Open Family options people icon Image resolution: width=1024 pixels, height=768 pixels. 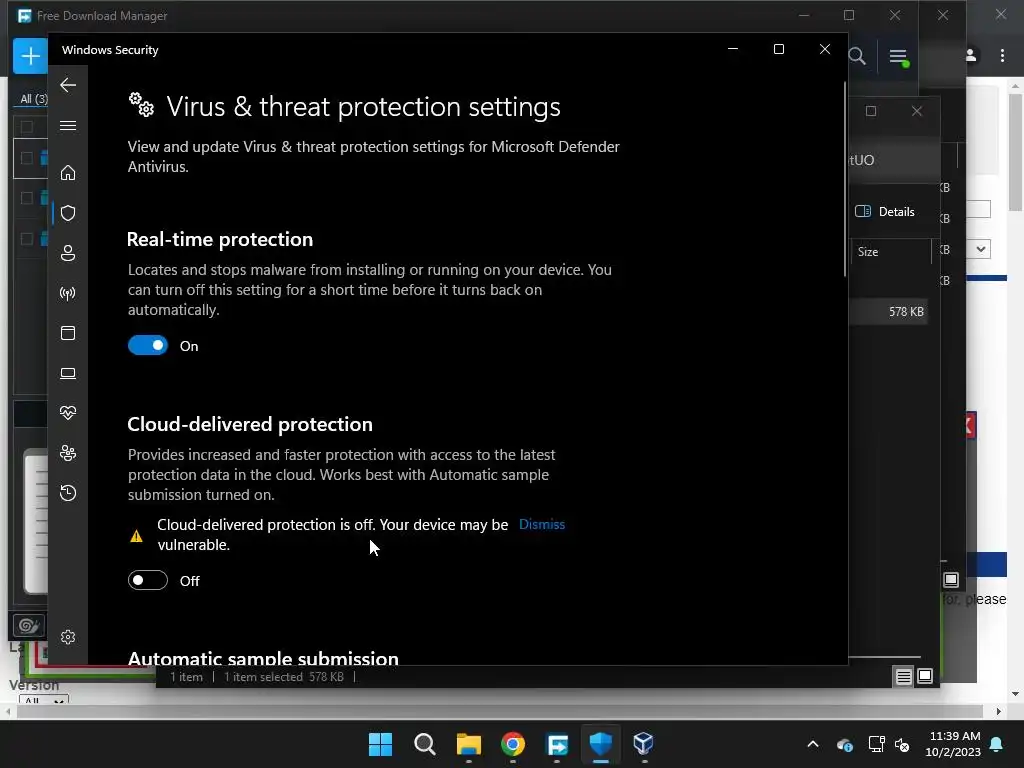coord(68,453)
